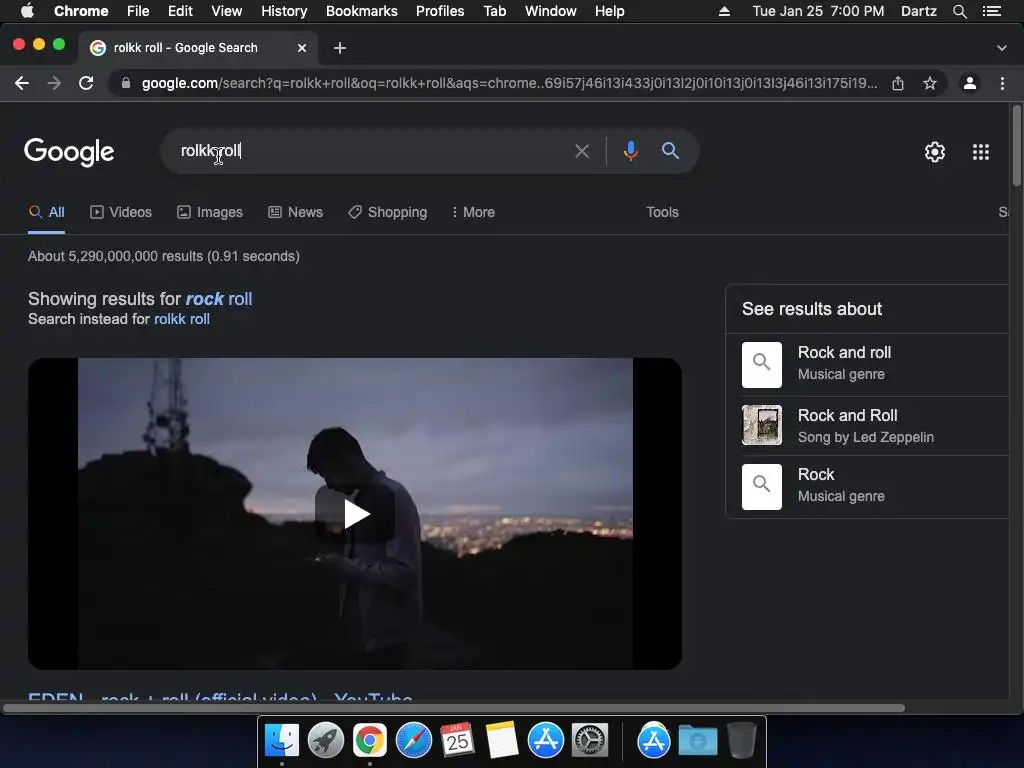Click the Google logo

[69, 152]
